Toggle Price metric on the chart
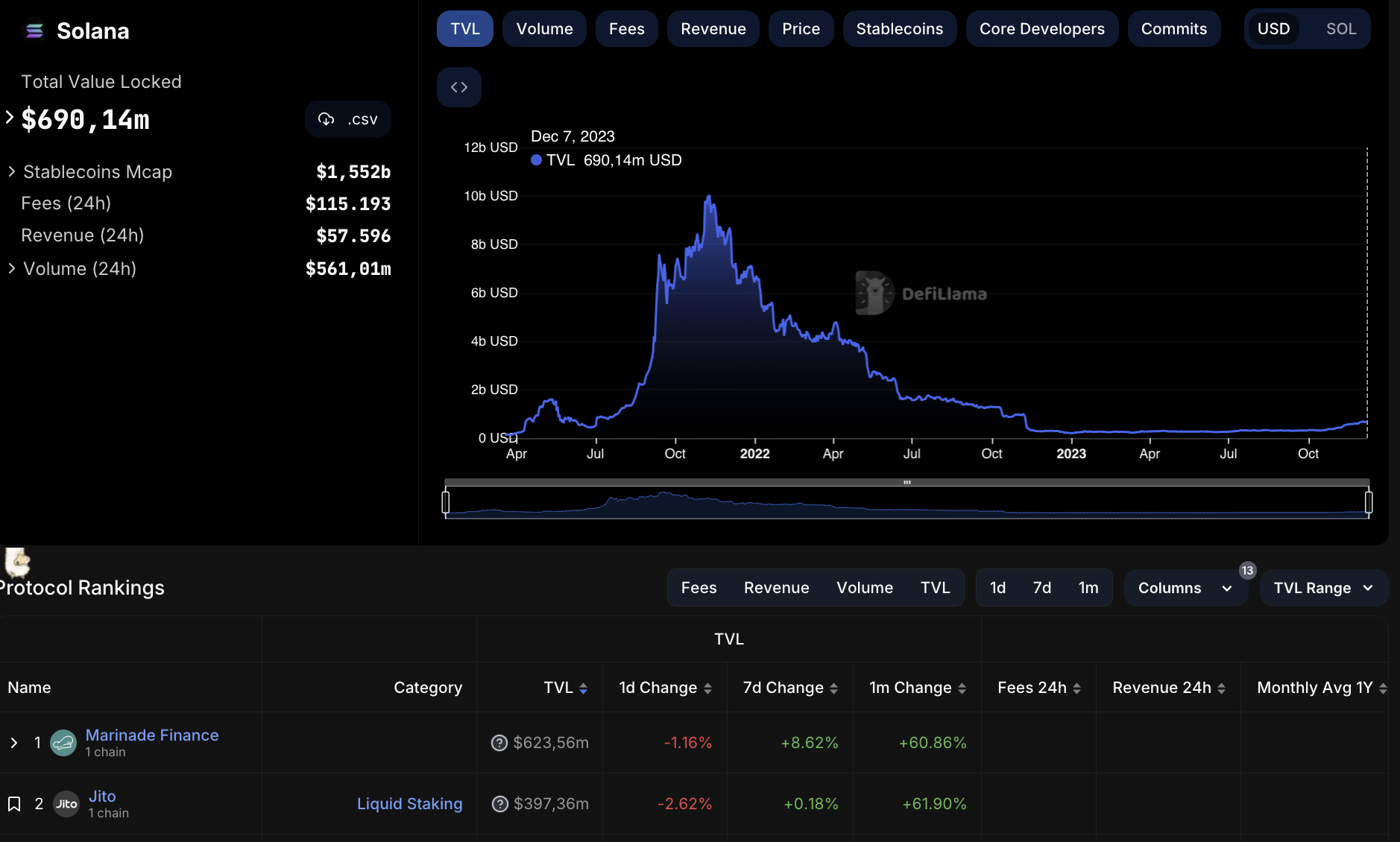Viewport: 1400px width, 842px height. [801, 29]
